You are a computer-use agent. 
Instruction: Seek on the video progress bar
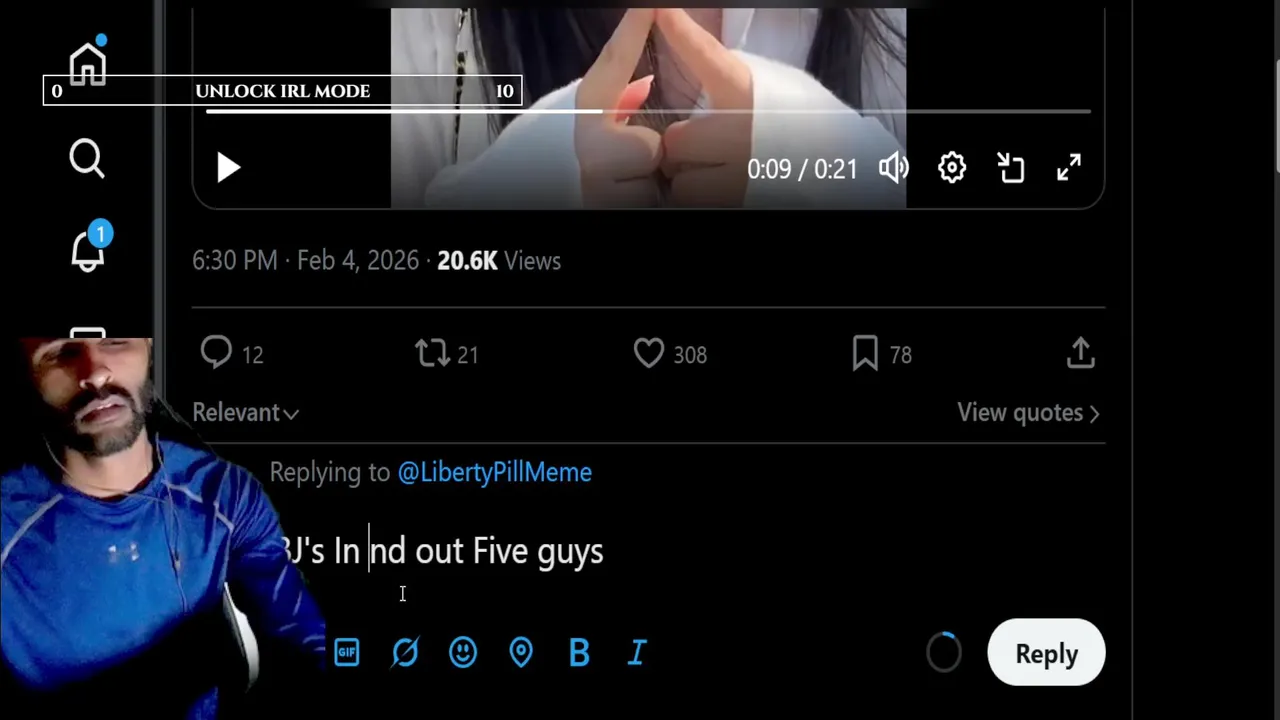(648, 111)
